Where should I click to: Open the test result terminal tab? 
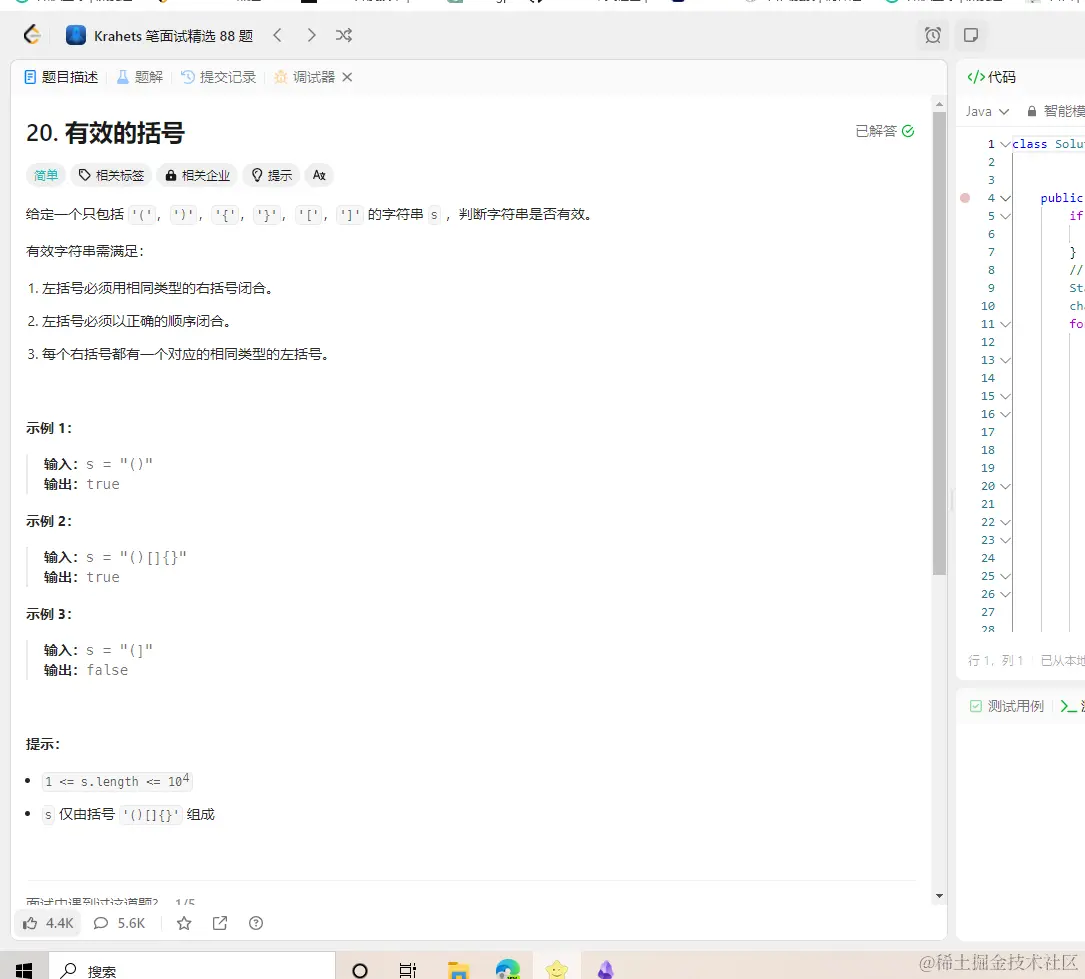[1072, 706]
